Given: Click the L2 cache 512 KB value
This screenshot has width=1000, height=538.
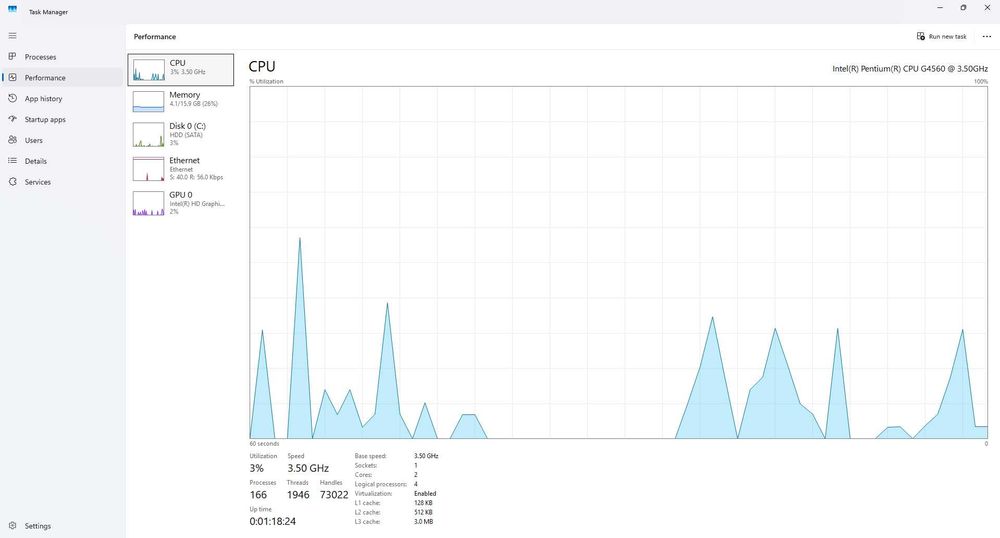Looking at the screenshot, I should click(x=423, y=512).
